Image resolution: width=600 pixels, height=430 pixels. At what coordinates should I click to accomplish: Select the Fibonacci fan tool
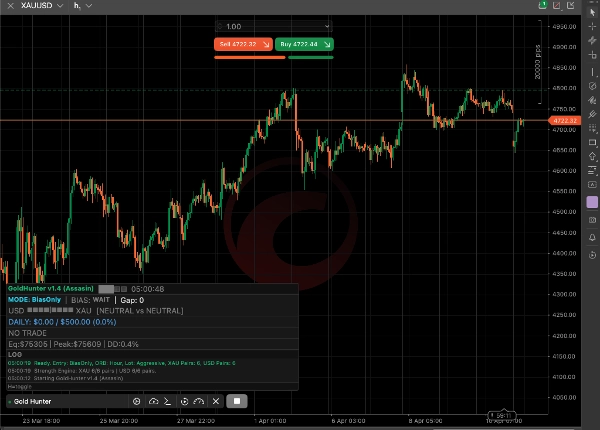coord(593,100)
